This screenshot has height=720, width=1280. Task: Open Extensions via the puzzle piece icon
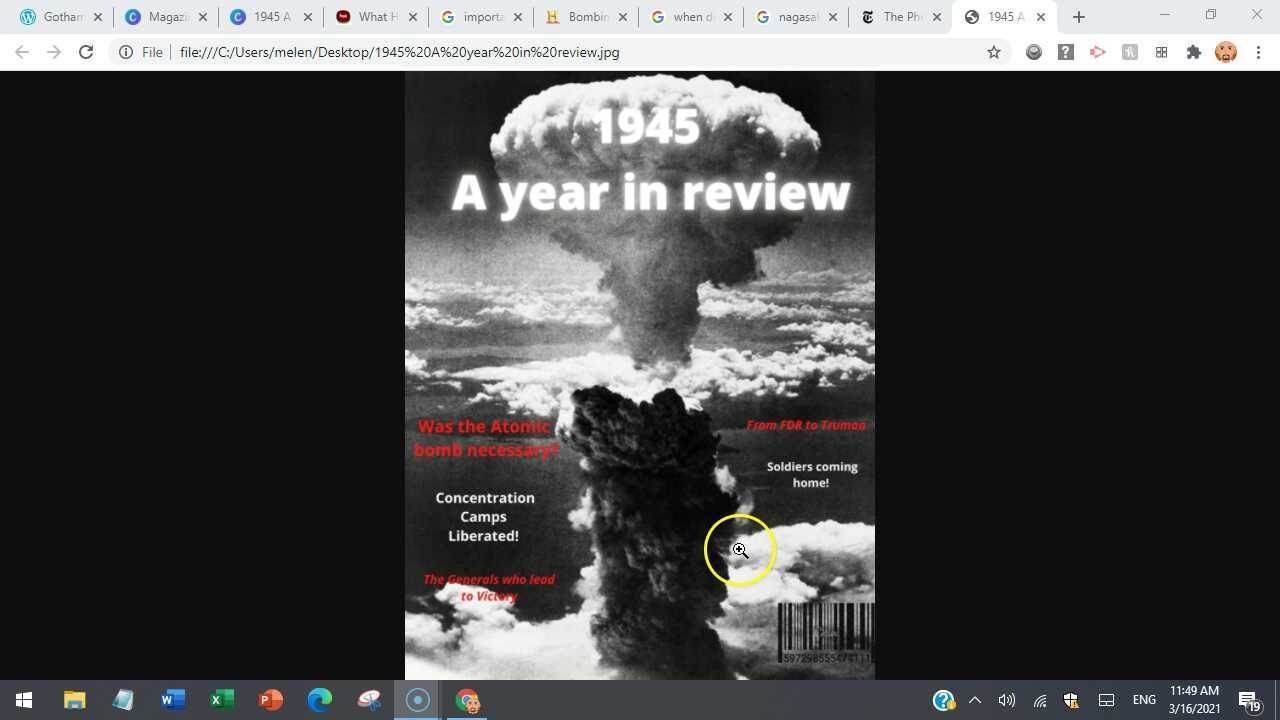1194,52
